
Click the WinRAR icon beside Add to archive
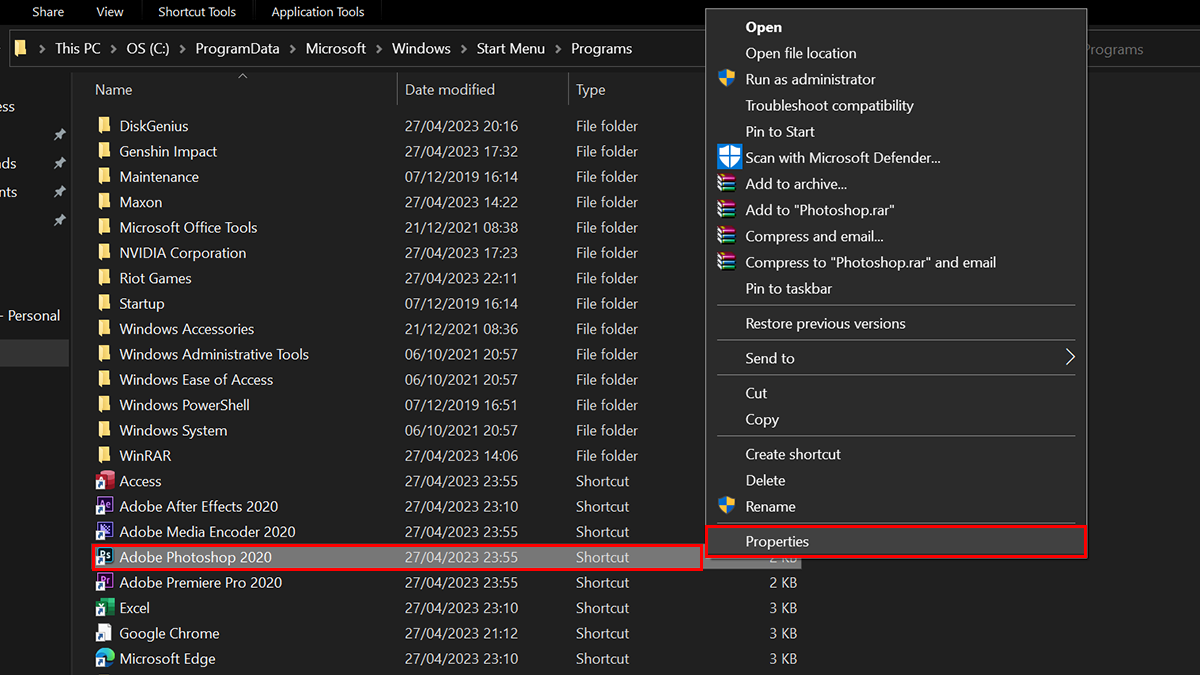coord(727,184)
